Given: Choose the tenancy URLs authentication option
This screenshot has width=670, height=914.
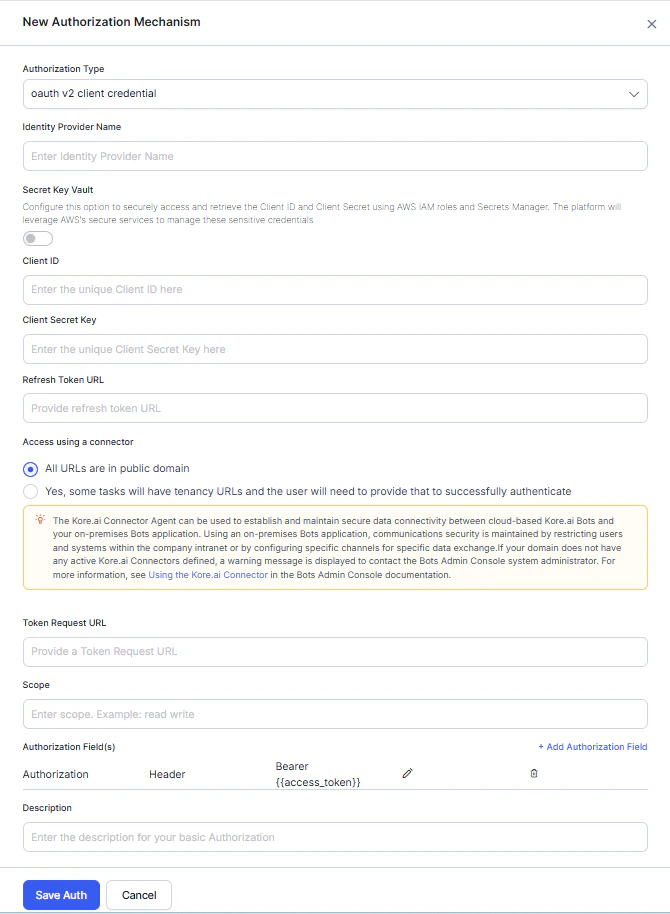Looking at the screenshot, I should (29, 491).
